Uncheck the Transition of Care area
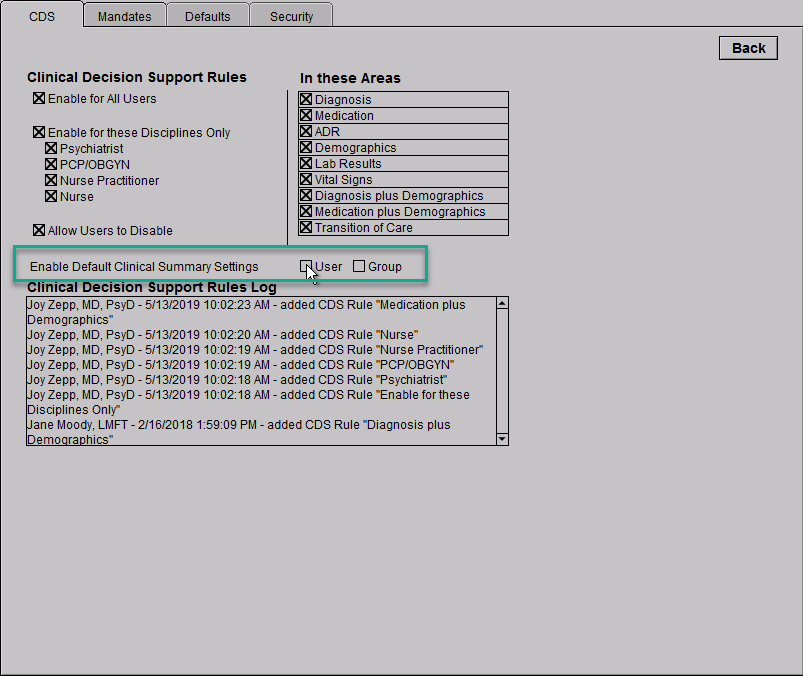 pos(307,228)
